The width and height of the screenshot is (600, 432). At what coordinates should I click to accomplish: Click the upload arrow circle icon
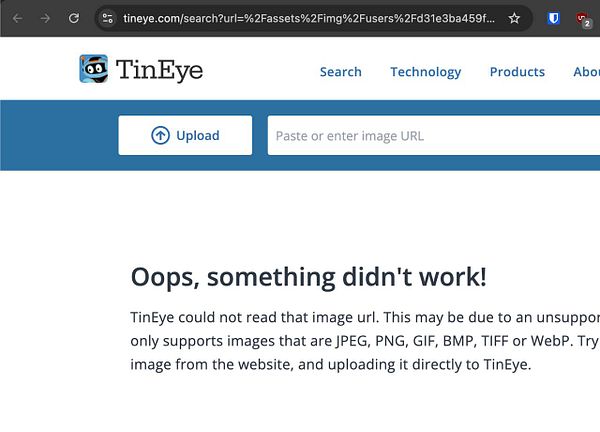tap(160, 135)
